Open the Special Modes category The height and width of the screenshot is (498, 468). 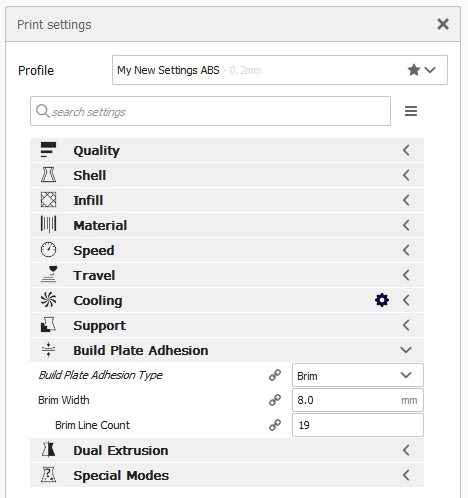click(x=227, y=475)
